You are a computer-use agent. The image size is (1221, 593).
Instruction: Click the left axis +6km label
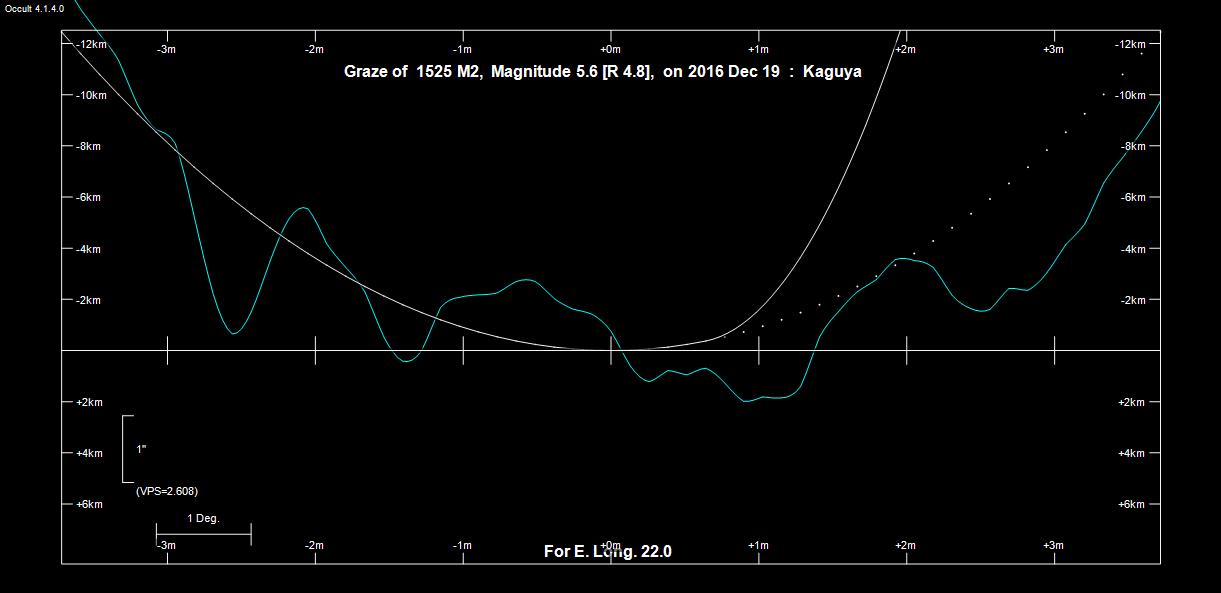(x=89, y=505)
